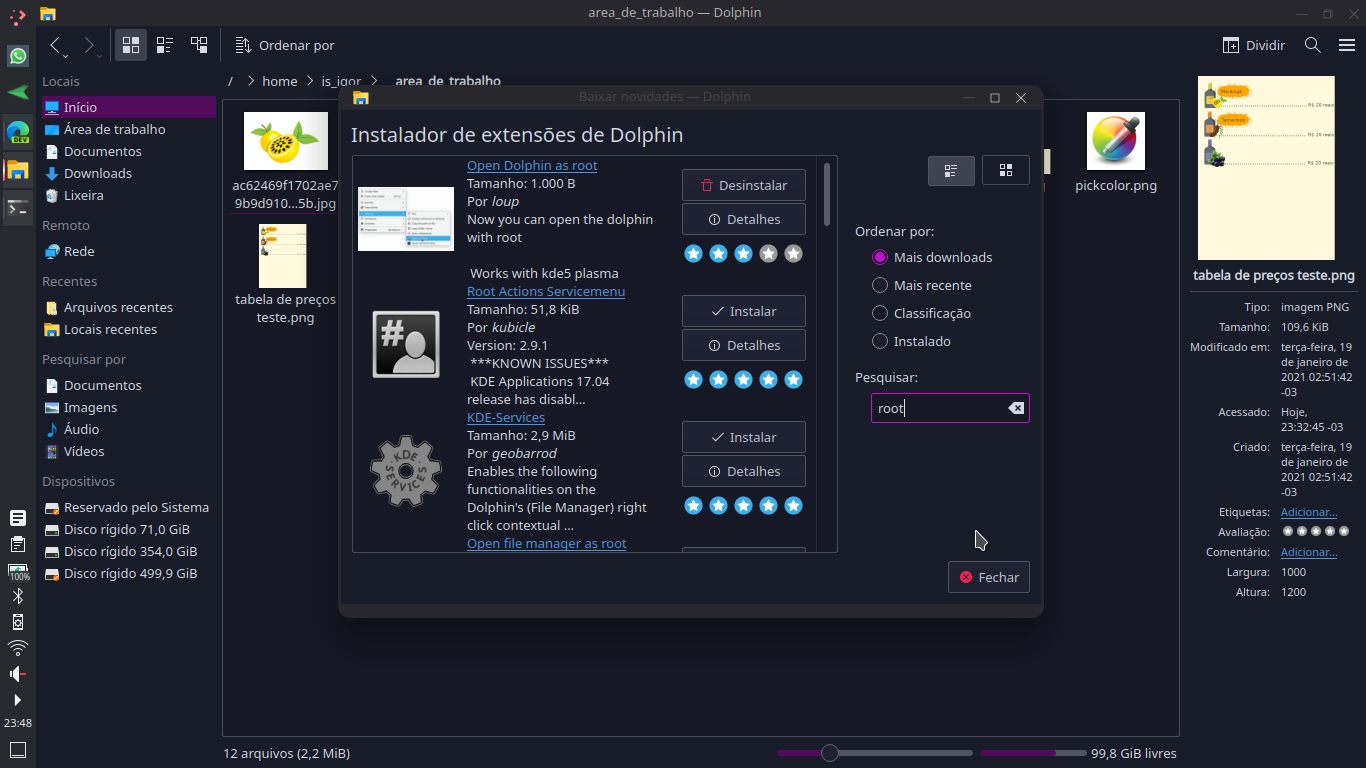
Task: Go forward in Dolphin navigation
Action: pos(90,45)
